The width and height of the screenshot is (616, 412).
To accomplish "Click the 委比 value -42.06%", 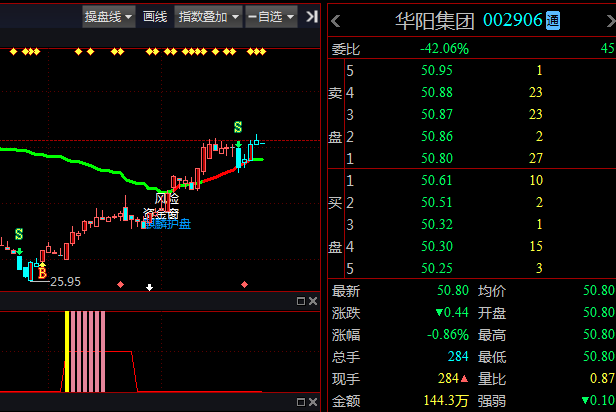I will coord(444,49).
